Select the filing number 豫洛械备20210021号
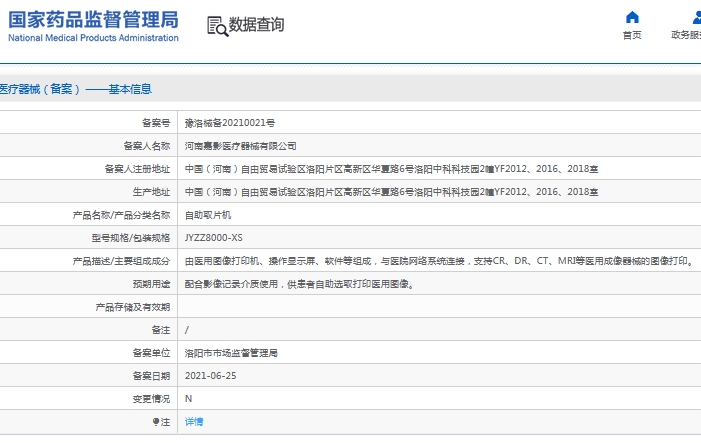This screenshot has height=443, width=701. point(230,122)
